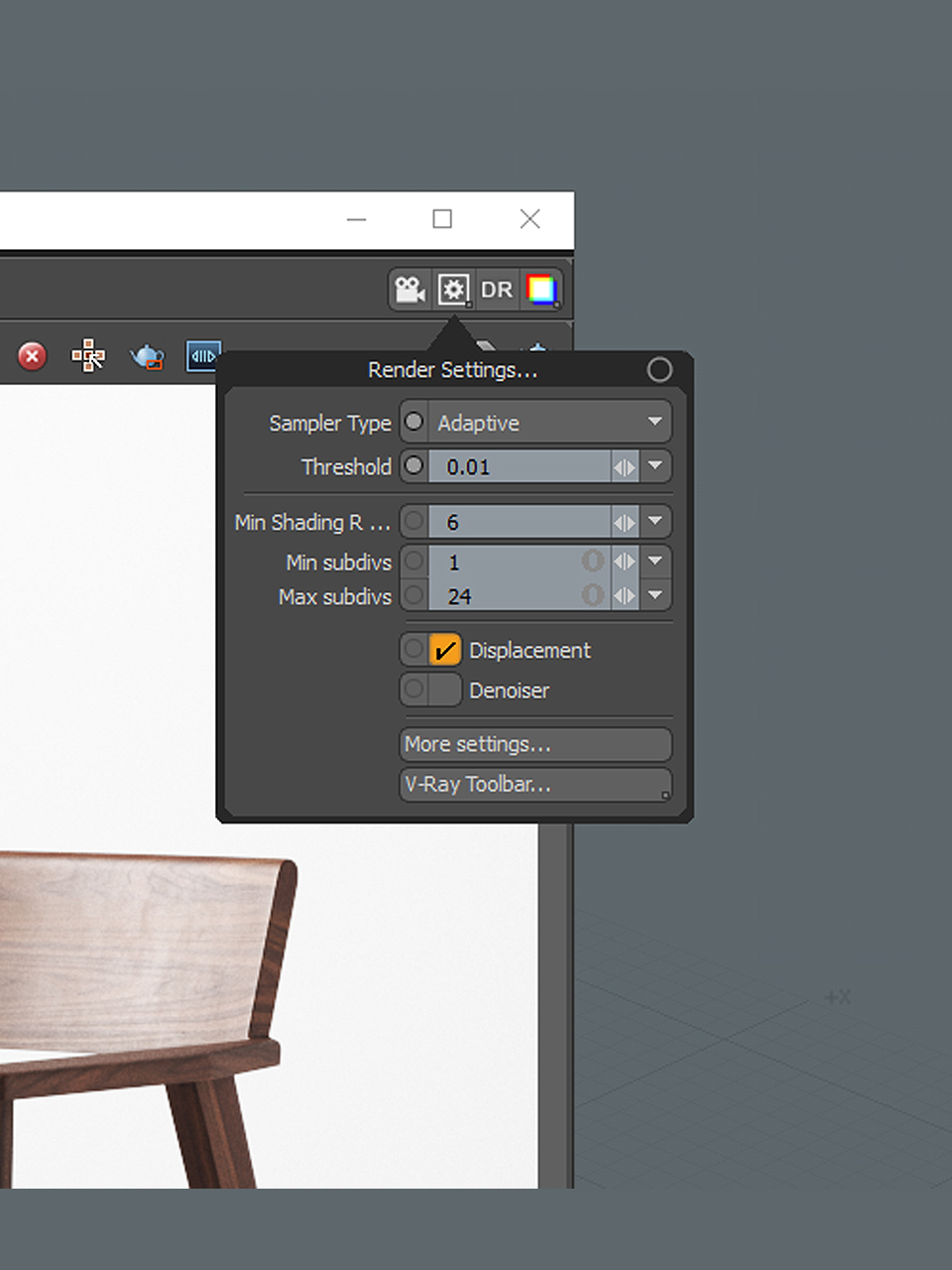
Task: Open the V-Ray frame buffer color icon
Action: click(x=541, y=290)
